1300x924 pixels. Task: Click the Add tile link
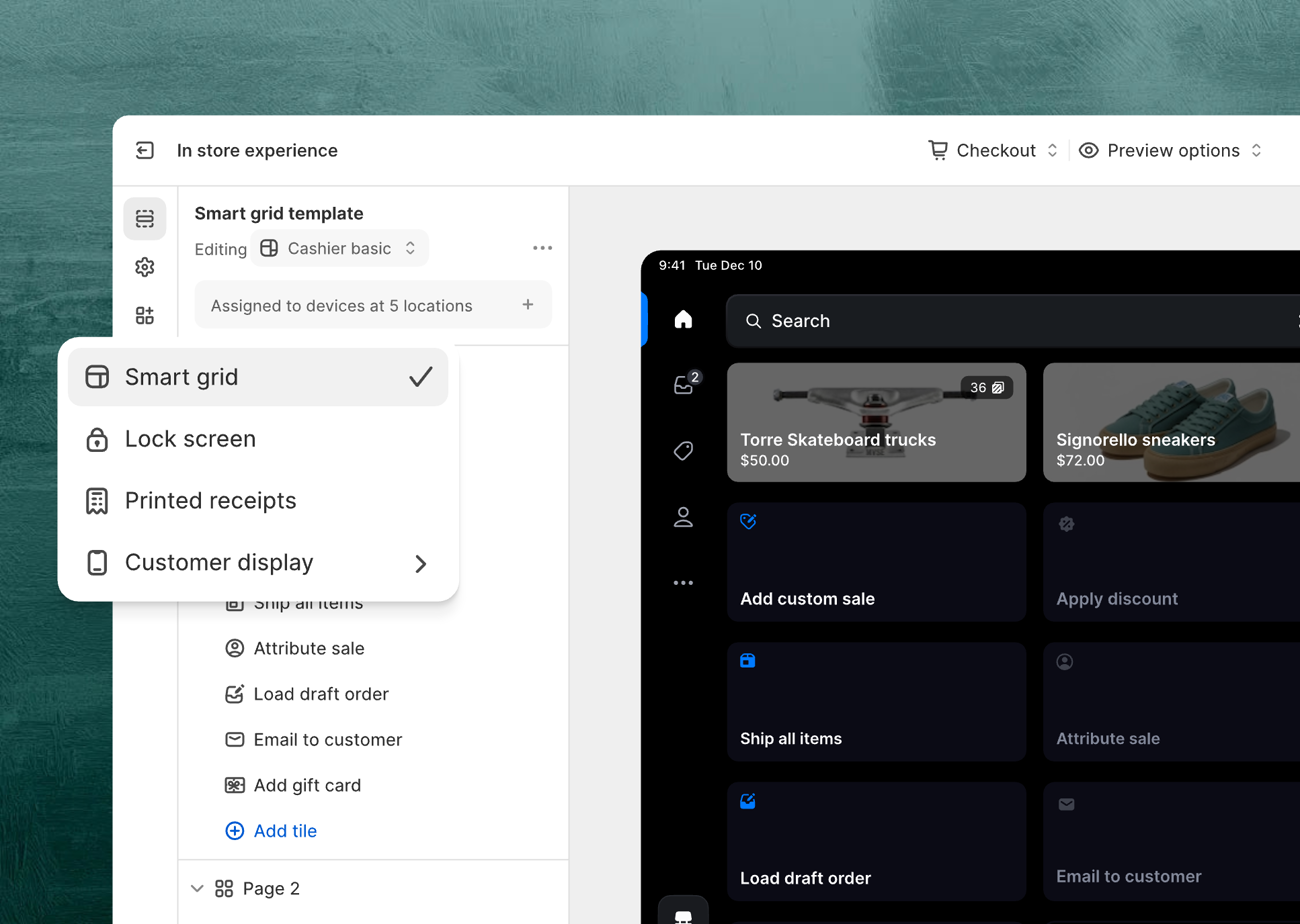pos(285,831)
